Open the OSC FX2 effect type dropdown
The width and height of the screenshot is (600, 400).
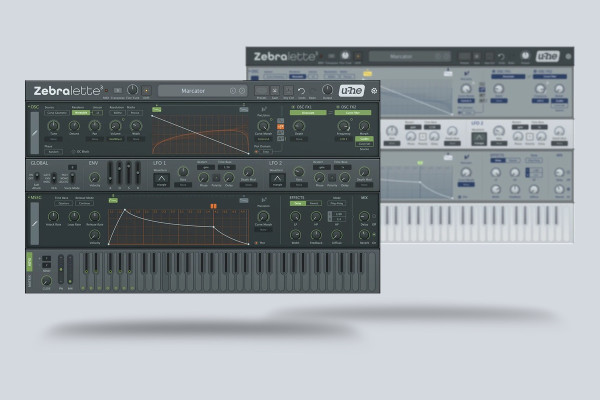[x=353, y=113]
